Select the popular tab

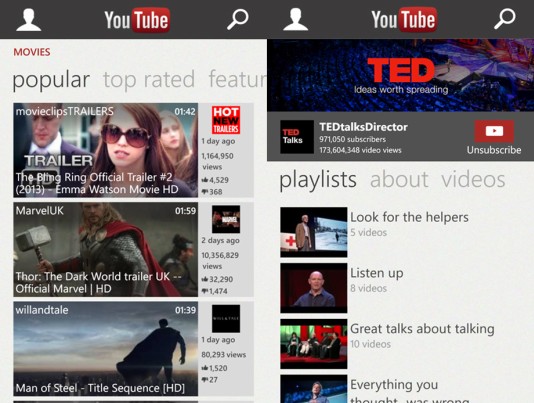pos(51,80)
